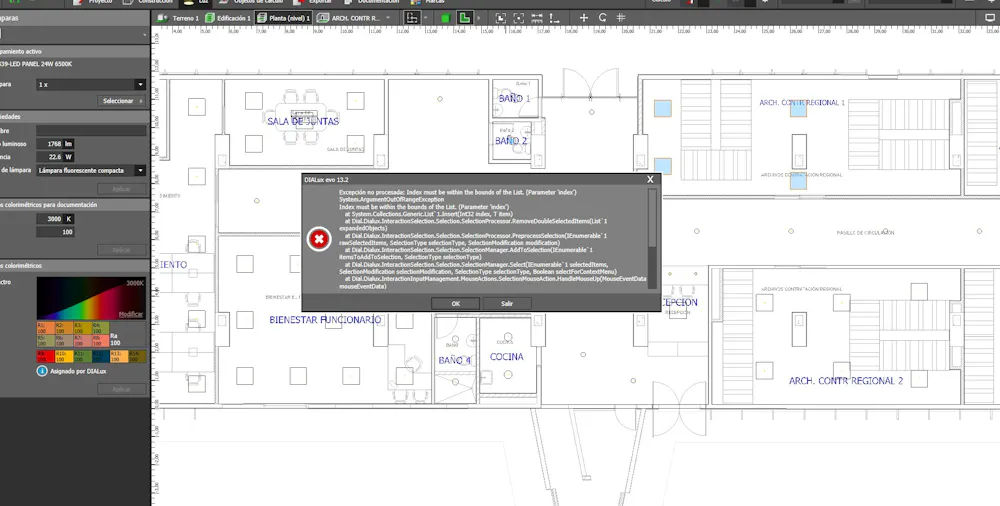The height and width of the screenshot is (506, 1000).
Task: Click the yellow R10 color swatch
Action: pos(64,356)
